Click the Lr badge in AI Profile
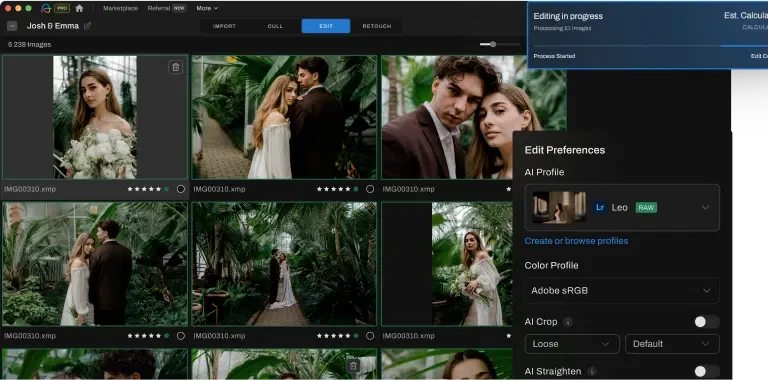The height and width of the screenshot is (380, 769). point(599,207)
